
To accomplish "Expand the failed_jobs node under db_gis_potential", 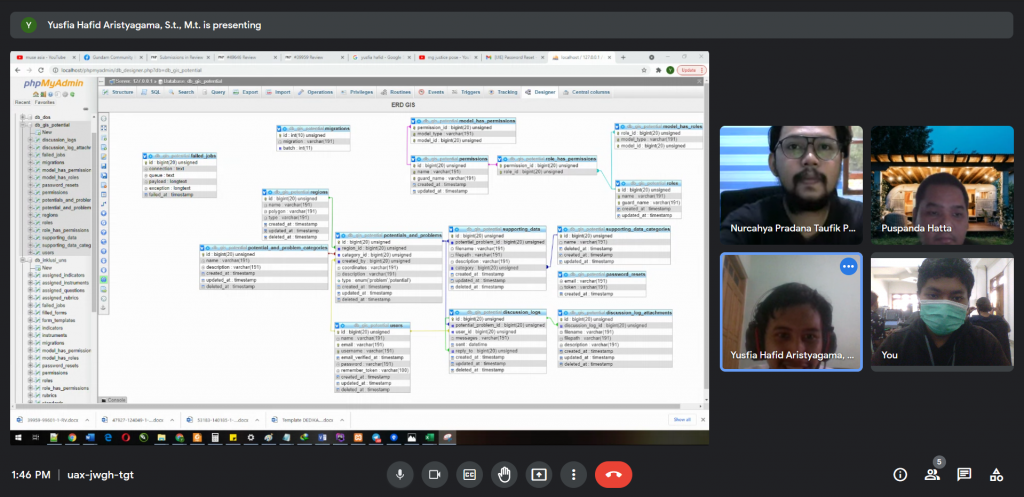I will 30,155.
